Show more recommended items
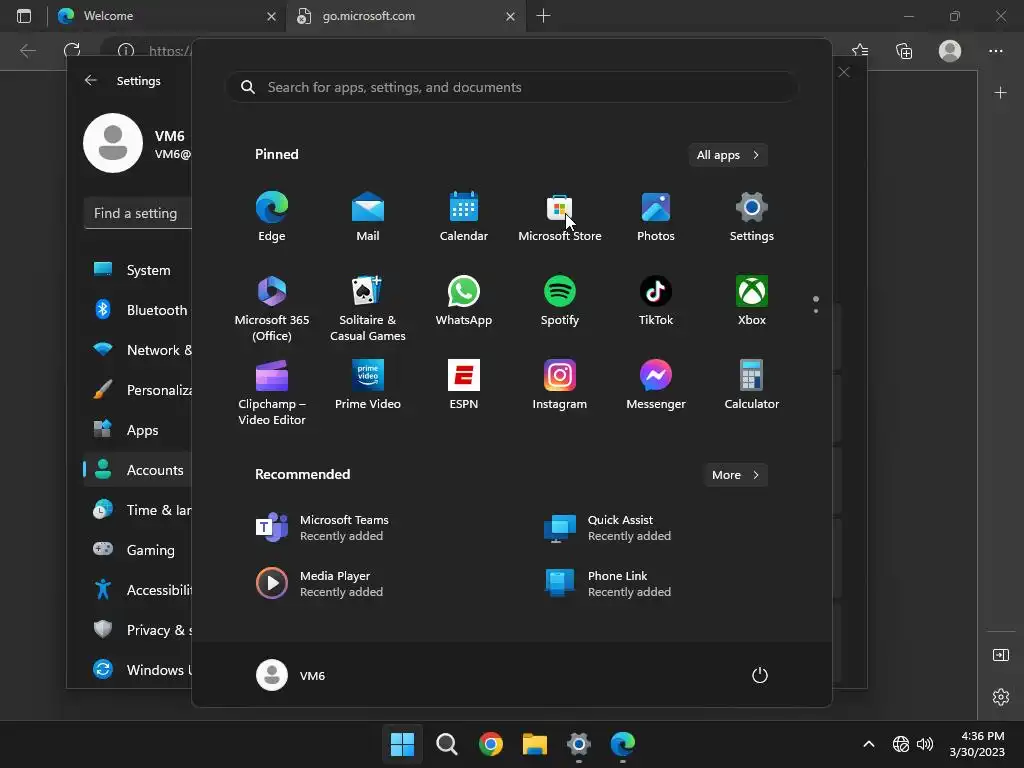The width and height of the screenshot is (1024, 768). pyautogui.click(x=735, y=475)
